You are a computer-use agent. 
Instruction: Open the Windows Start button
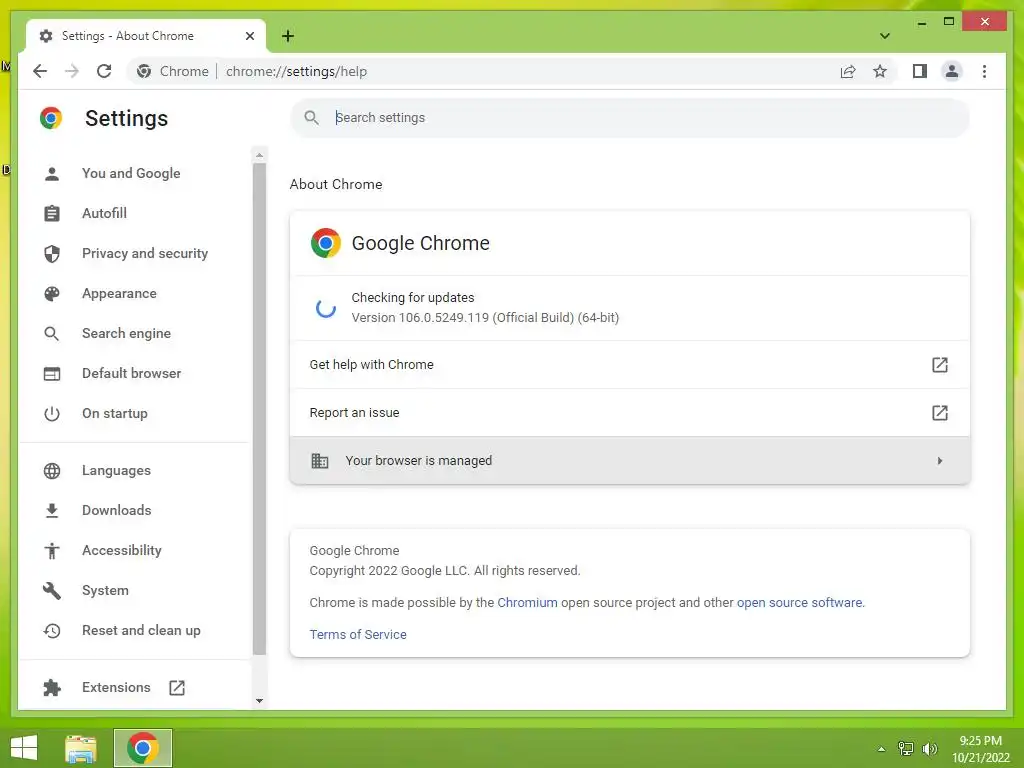pyautogui.click(x=24, y=748)
